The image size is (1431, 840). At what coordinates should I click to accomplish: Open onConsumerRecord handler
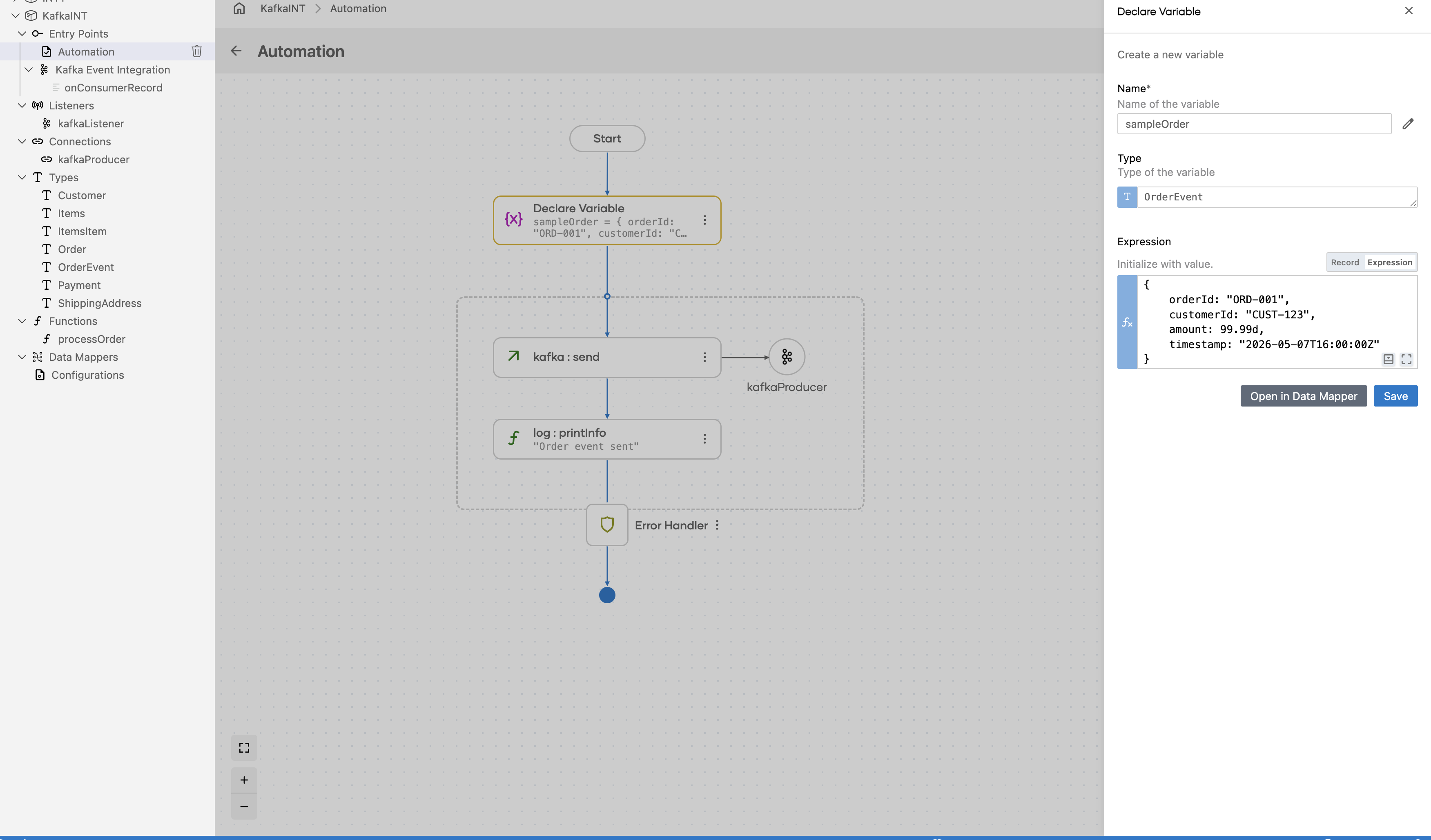coord(113,87)
